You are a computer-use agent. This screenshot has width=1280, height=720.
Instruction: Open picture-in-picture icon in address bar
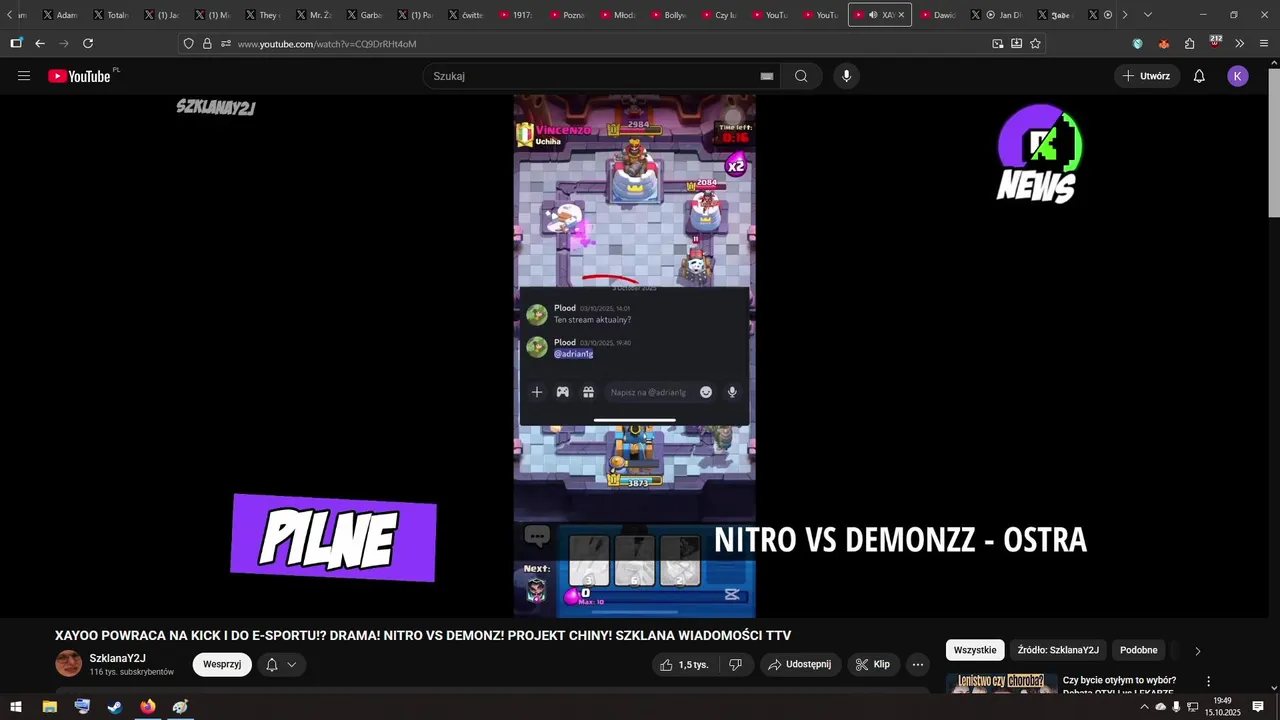coord(997,43)
